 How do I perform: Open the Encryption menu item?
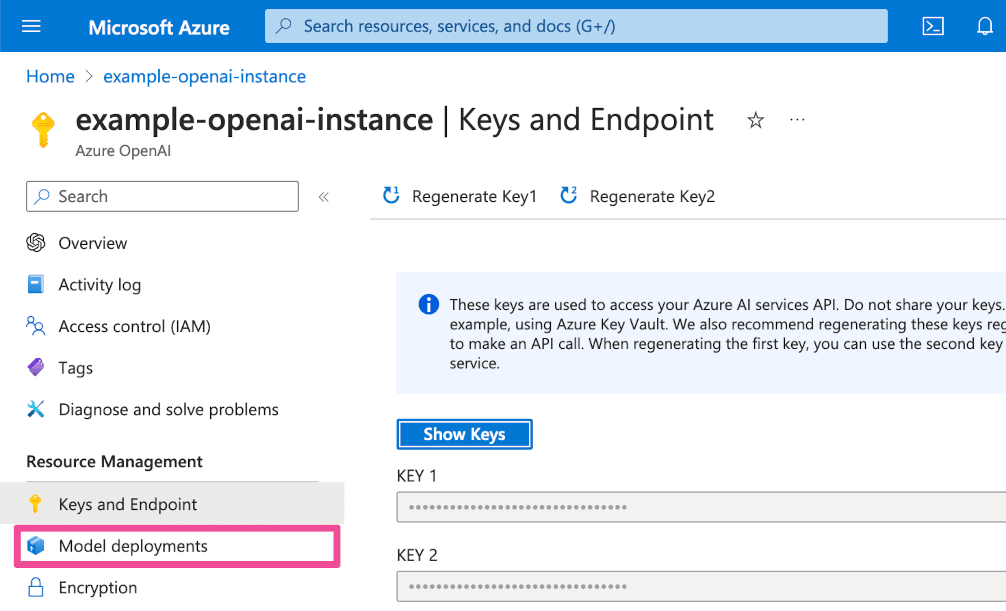point(97,588)
